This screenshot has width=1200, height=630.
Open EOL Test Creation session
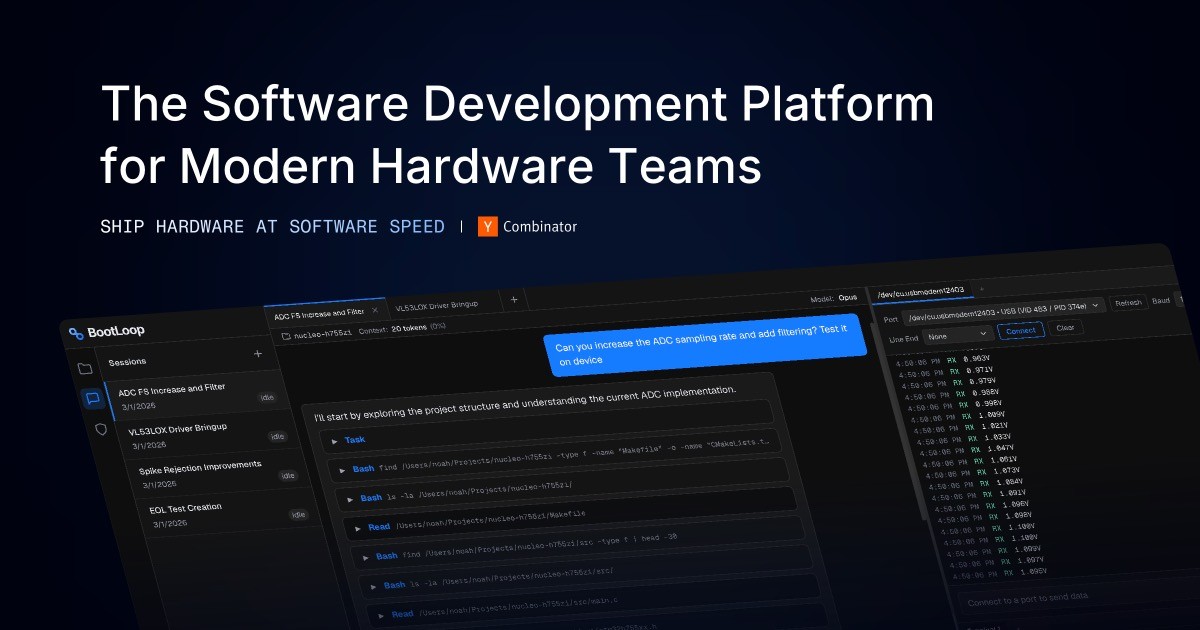[230, 514]
